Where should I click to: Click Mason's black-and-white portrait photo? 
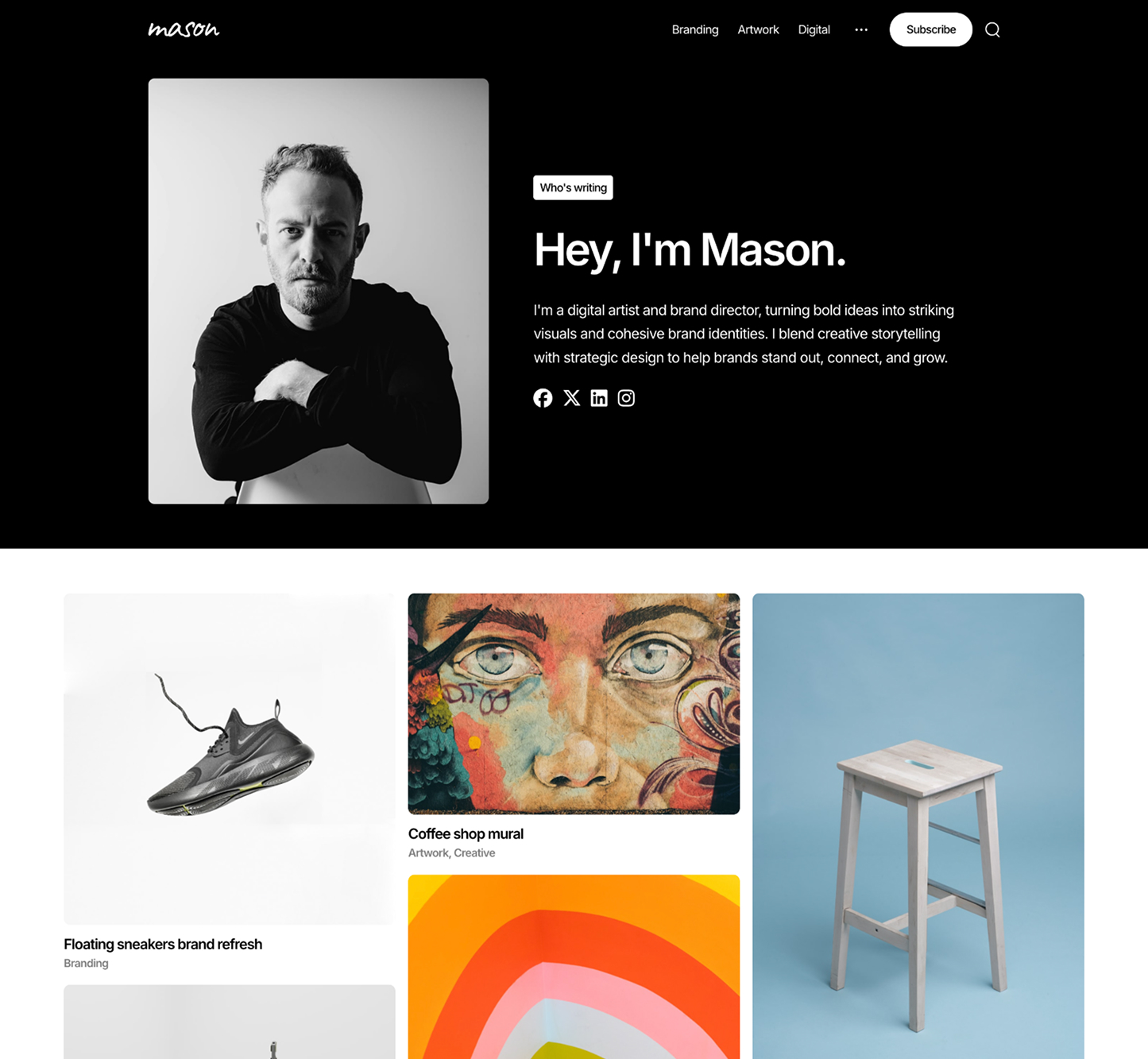pos(319,291)
